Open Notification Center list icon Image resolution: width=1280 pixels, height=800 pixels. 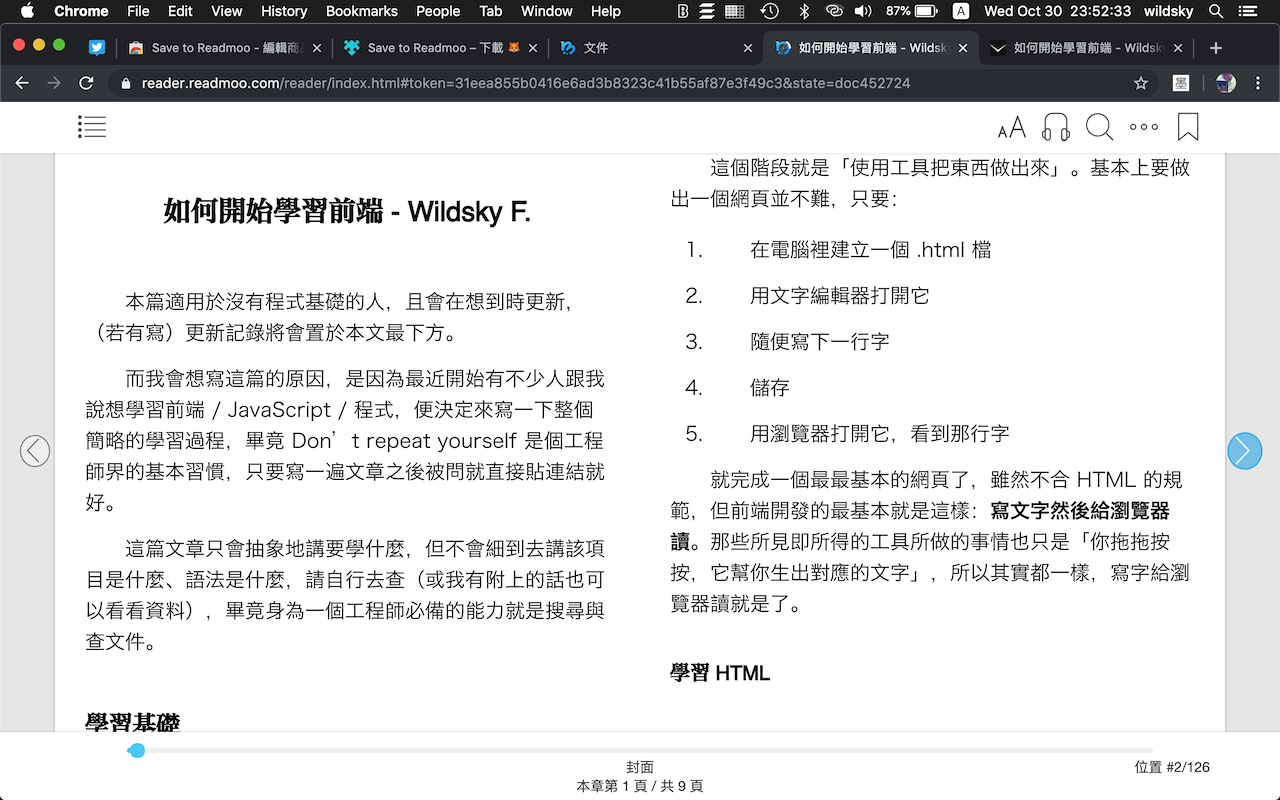coord(1250,11)
